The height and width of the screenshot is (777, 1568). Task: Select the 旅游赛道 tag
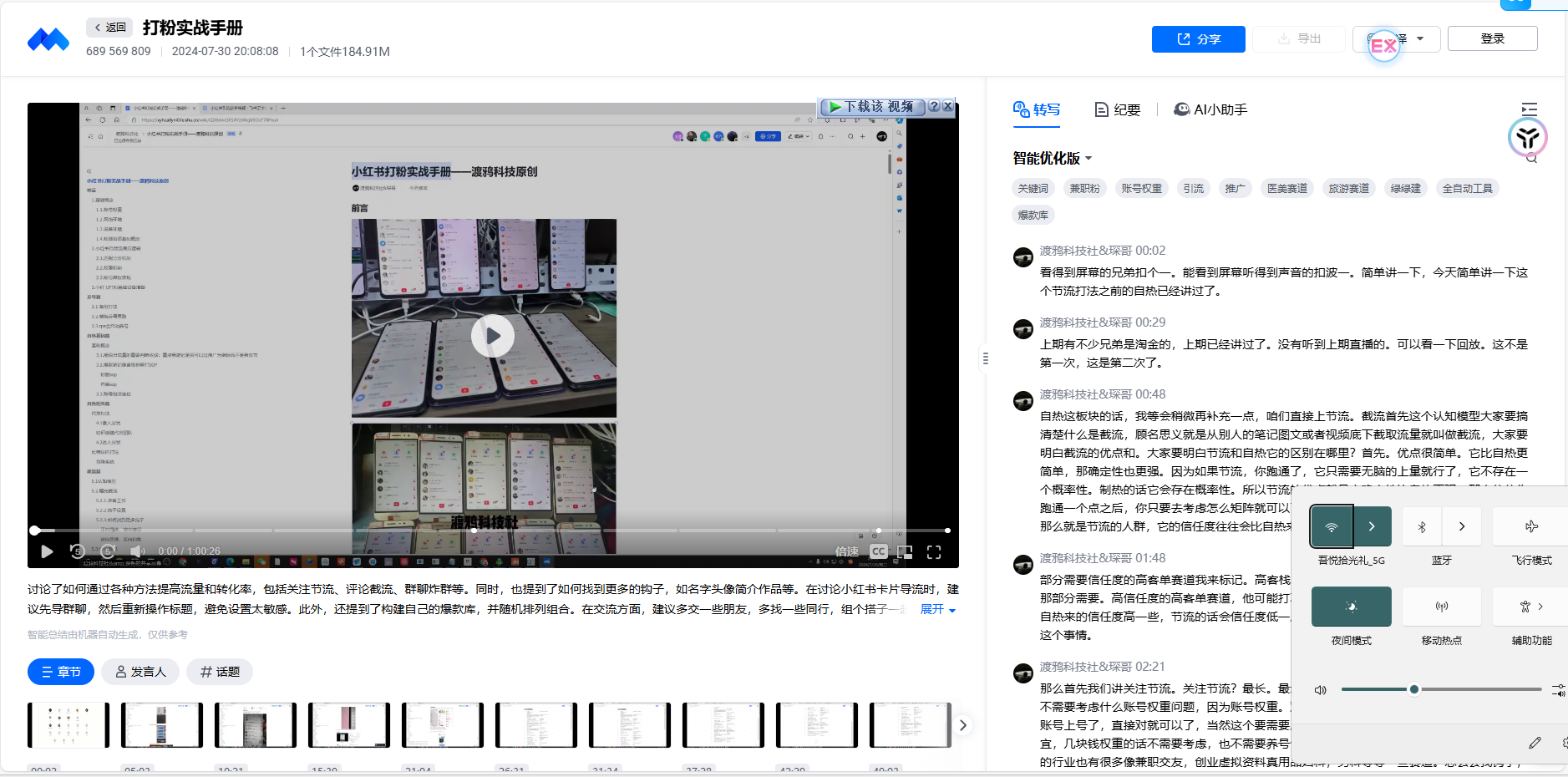1348,188
